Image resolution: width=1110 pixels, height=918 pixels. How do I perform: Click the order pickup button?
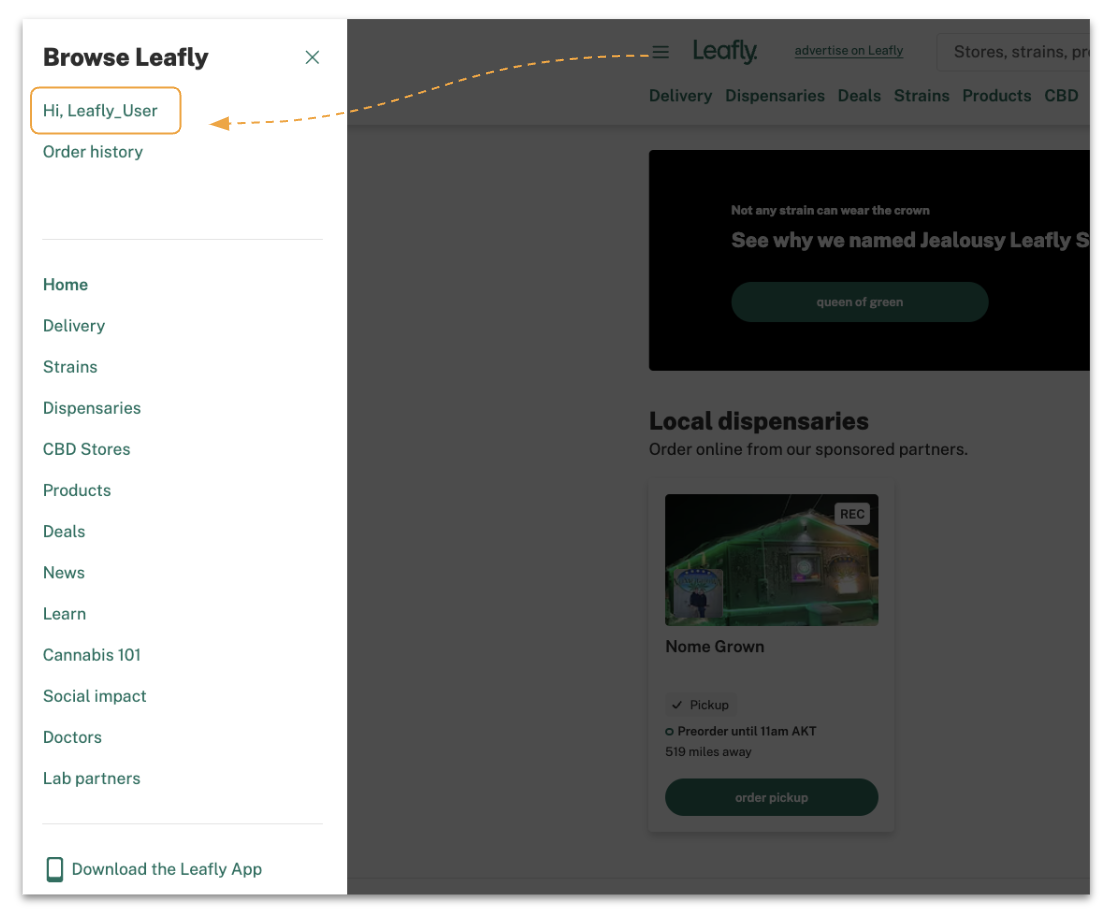click(x=772, y=798)
